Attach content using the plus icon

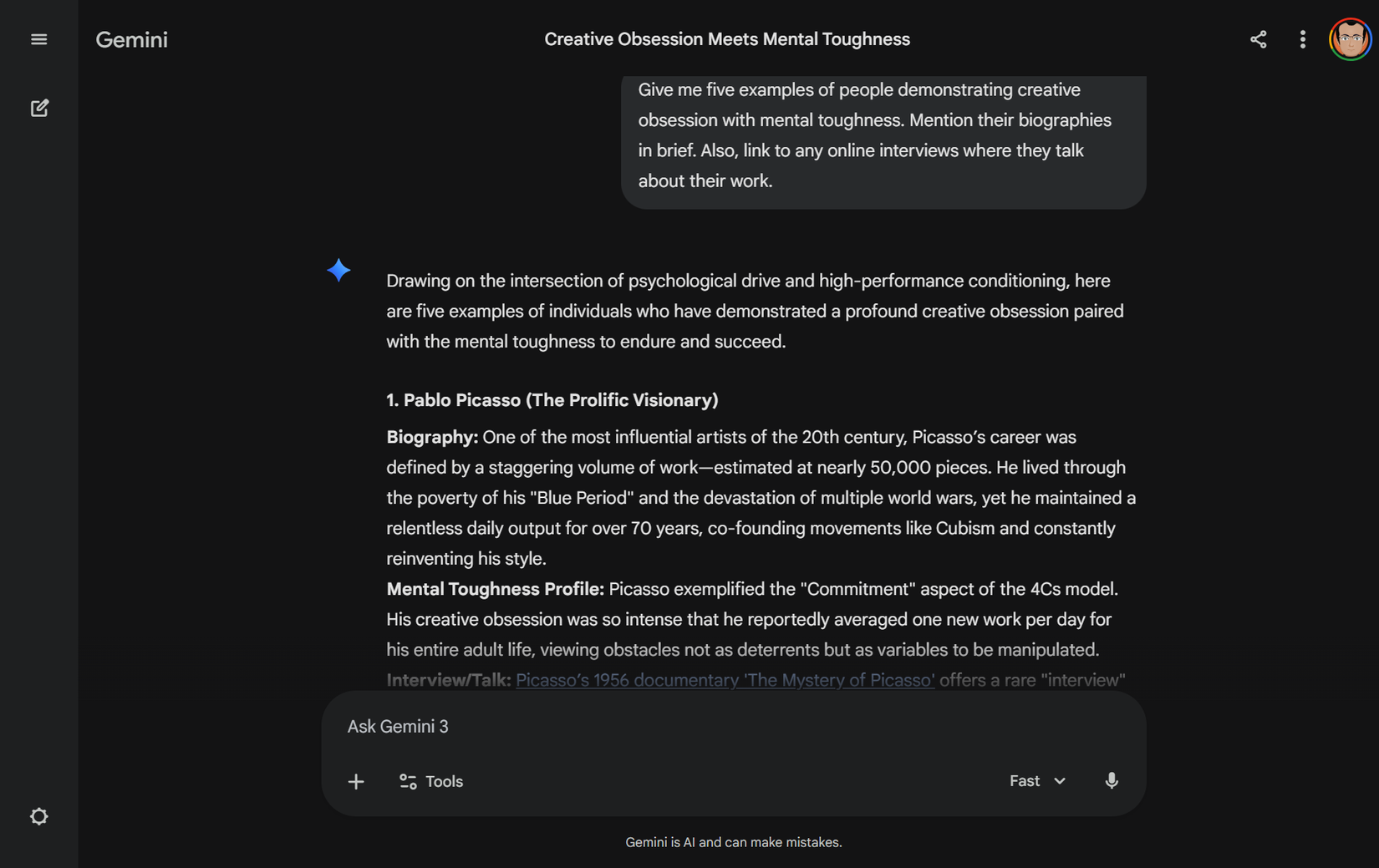coord(355,781)
